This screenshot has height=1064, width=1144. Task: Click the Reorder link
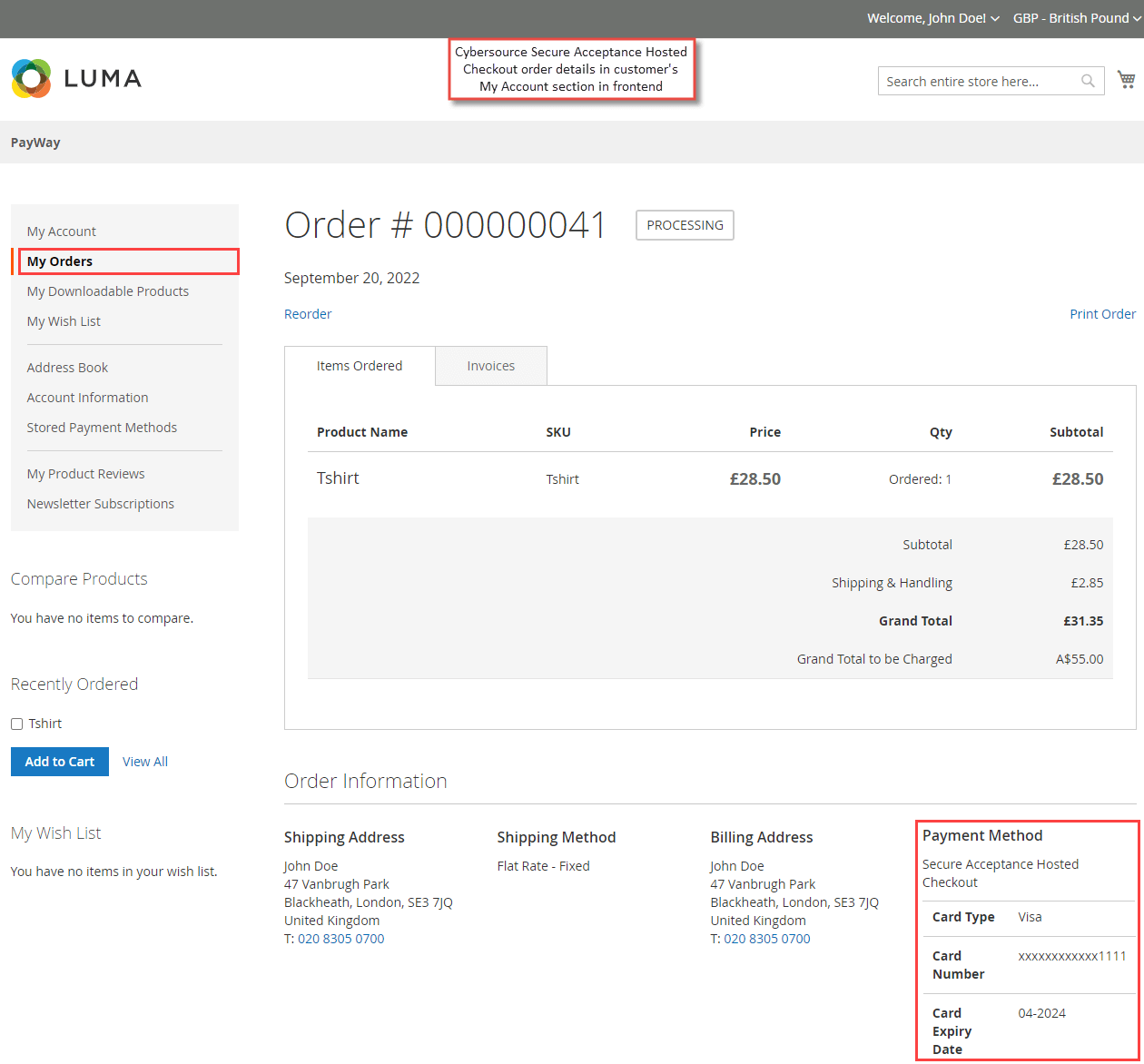point(308,314)
